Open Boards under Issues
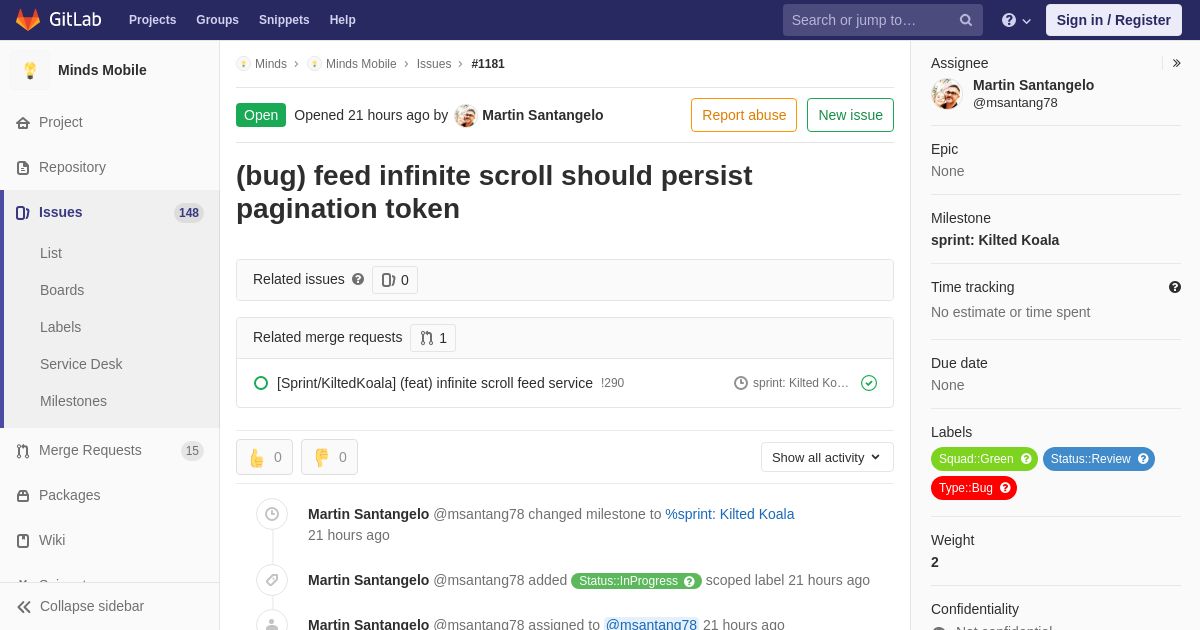 [62, 290]
